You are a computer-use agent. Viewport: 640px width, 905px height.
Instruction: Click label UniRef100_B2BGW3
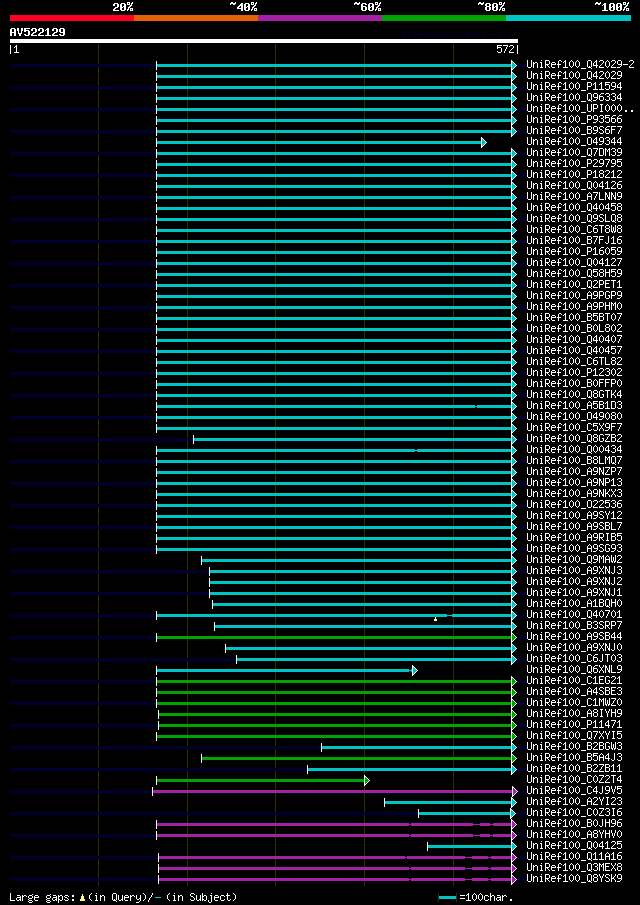pyautogui.click(x=574, y=747)
